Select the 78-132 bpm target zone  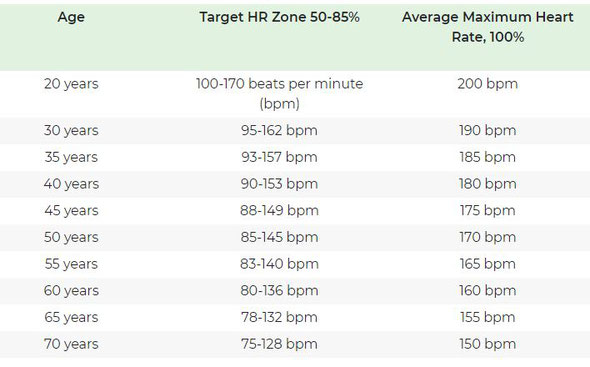280,317
